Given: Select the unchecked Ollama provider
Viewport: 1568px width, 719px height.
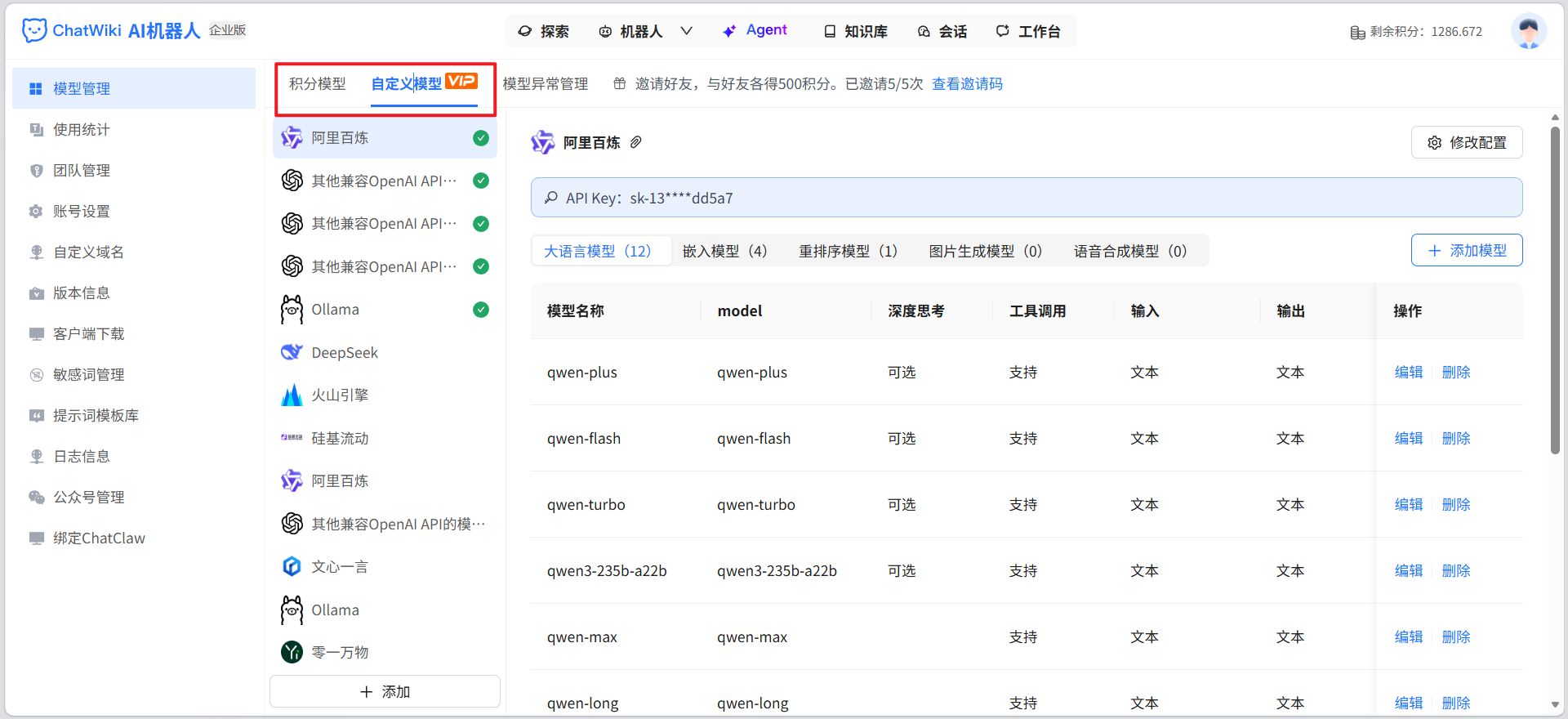Looking at the screenshot, I should tap(385, 610).
